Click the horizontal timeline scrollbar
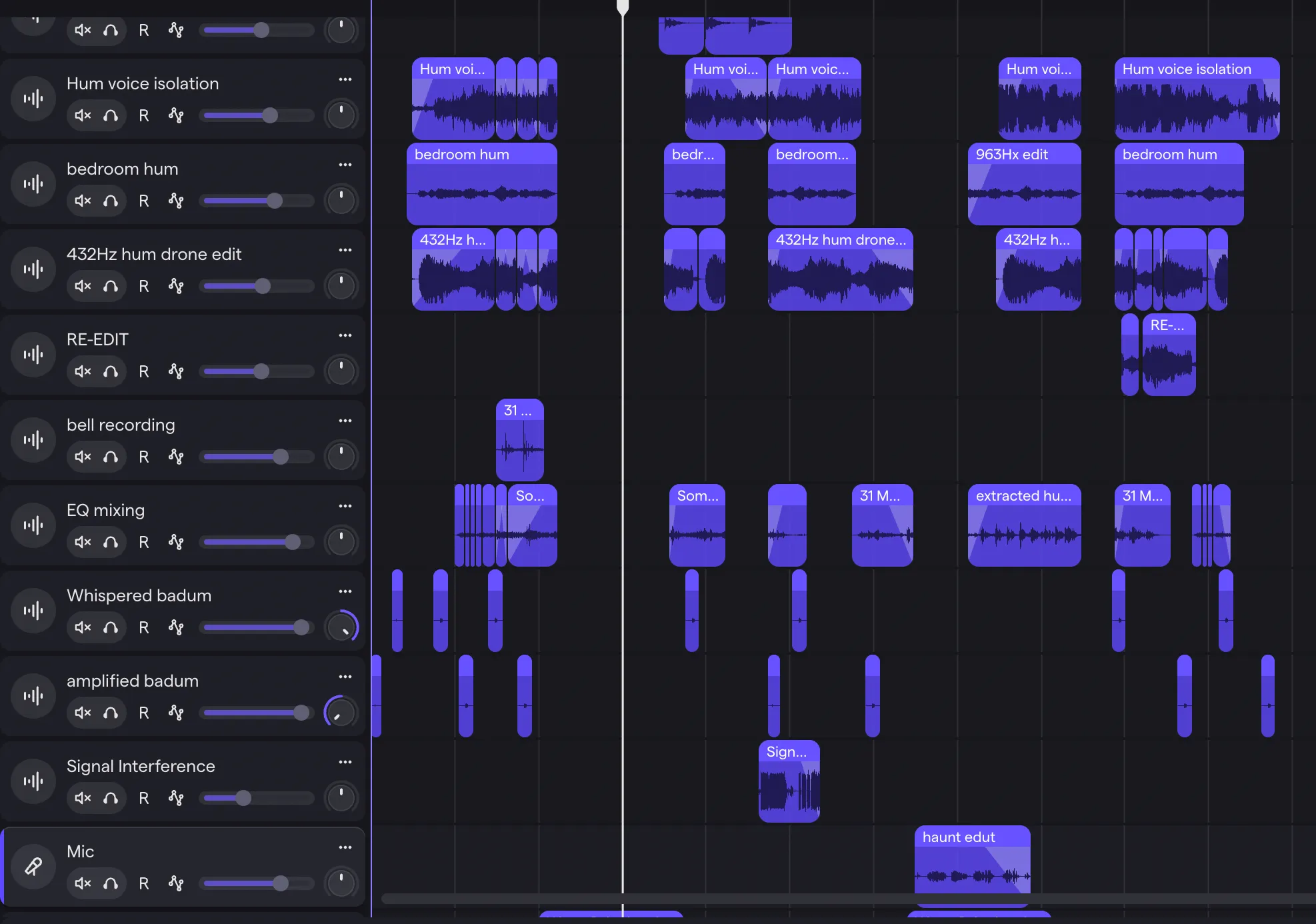Image resolution: width=1316 pixels, height=924 pixels. 848,899
